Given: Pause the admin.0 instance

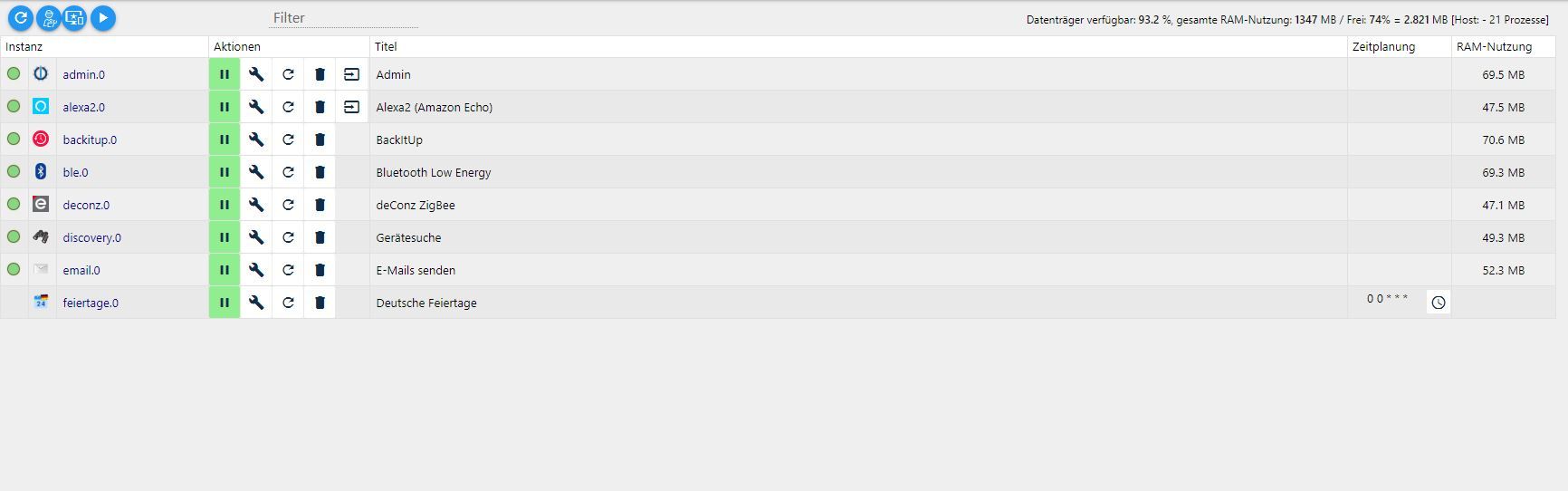Looking at the screenshot, I should point(225,74).
